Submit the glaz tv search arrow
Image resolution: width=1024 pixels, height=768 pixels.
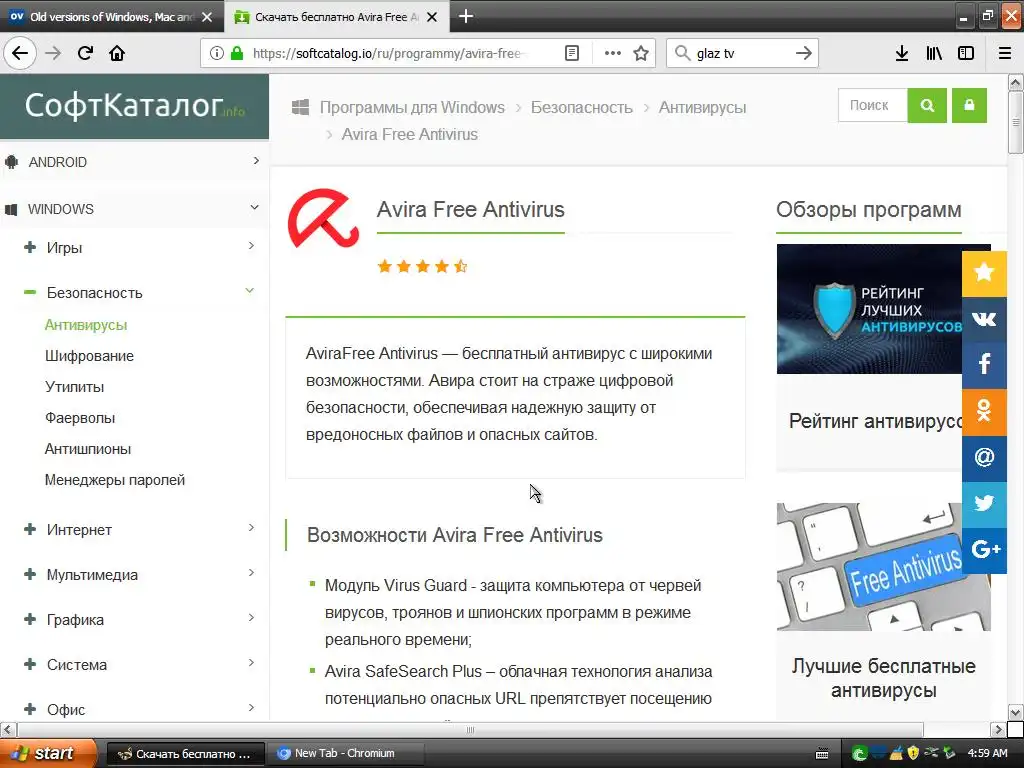(804, 53)
